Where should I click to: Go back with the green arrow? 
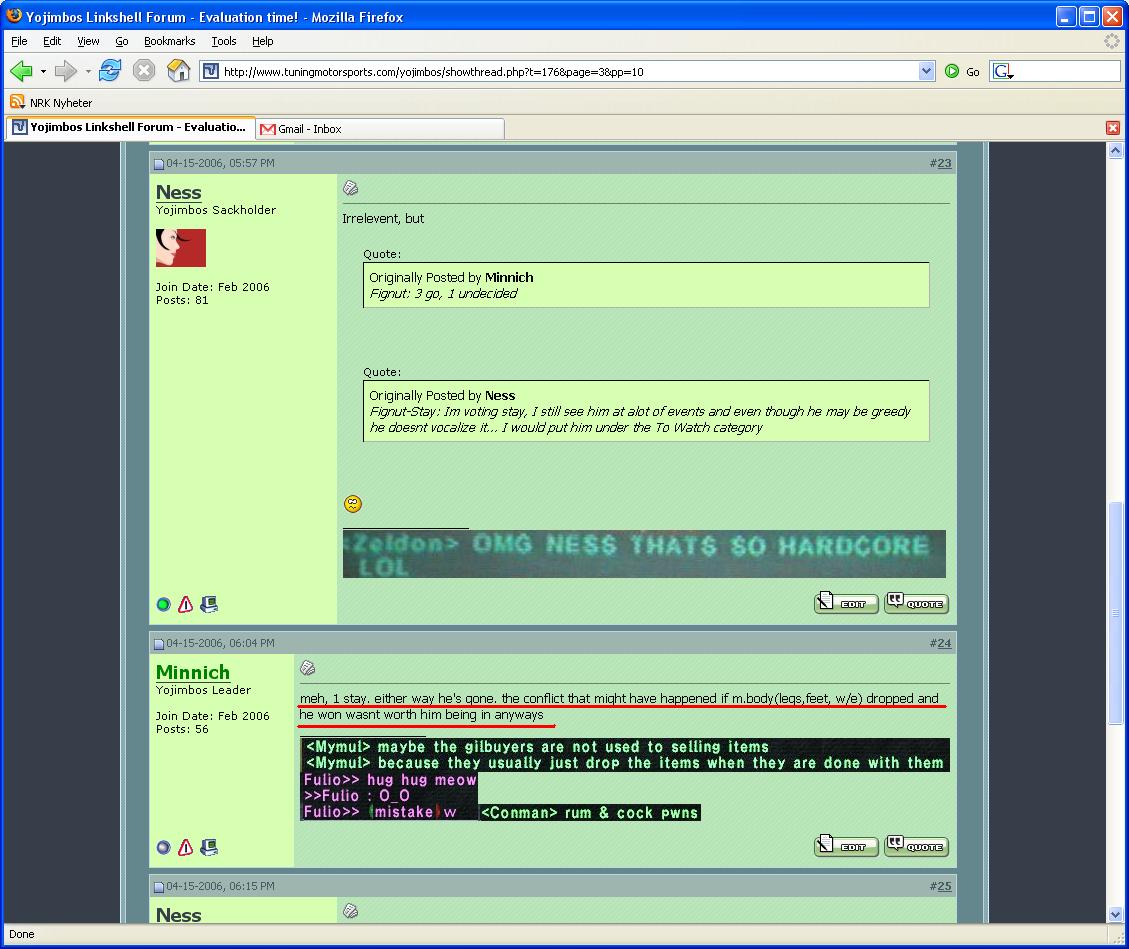[21, 71]
